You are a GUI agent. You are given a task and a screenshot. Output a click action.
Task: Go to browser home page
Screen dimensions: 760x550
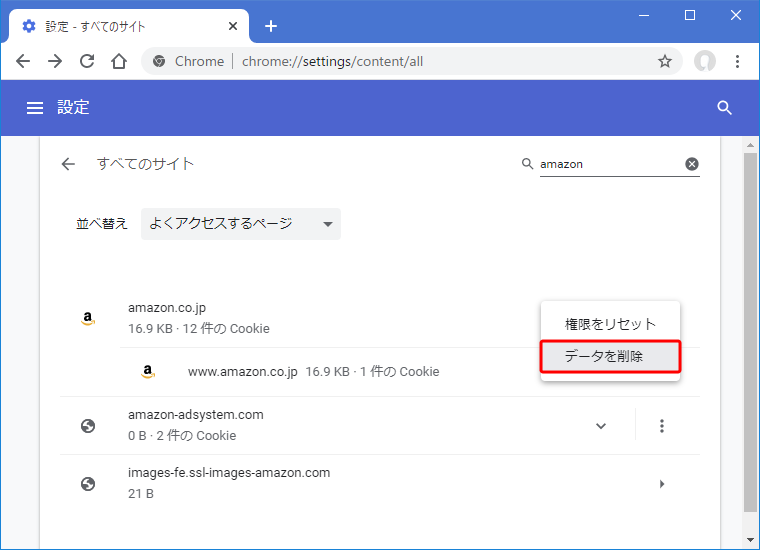click(119, 61)
